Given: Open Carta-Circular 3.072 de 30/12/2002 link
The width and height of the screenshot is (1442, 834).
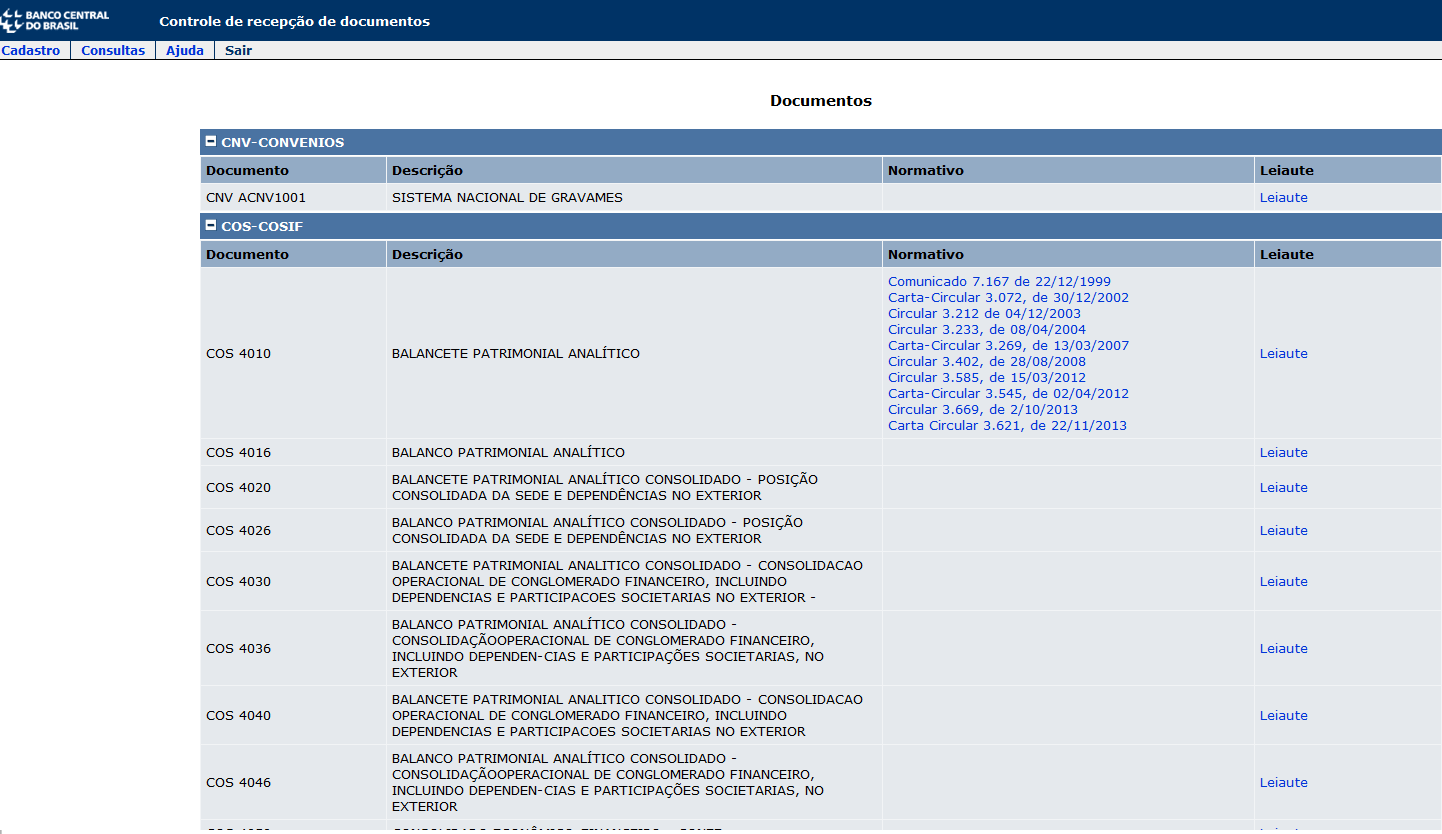Looking at the screenshot, I should tap(1008, 297).
